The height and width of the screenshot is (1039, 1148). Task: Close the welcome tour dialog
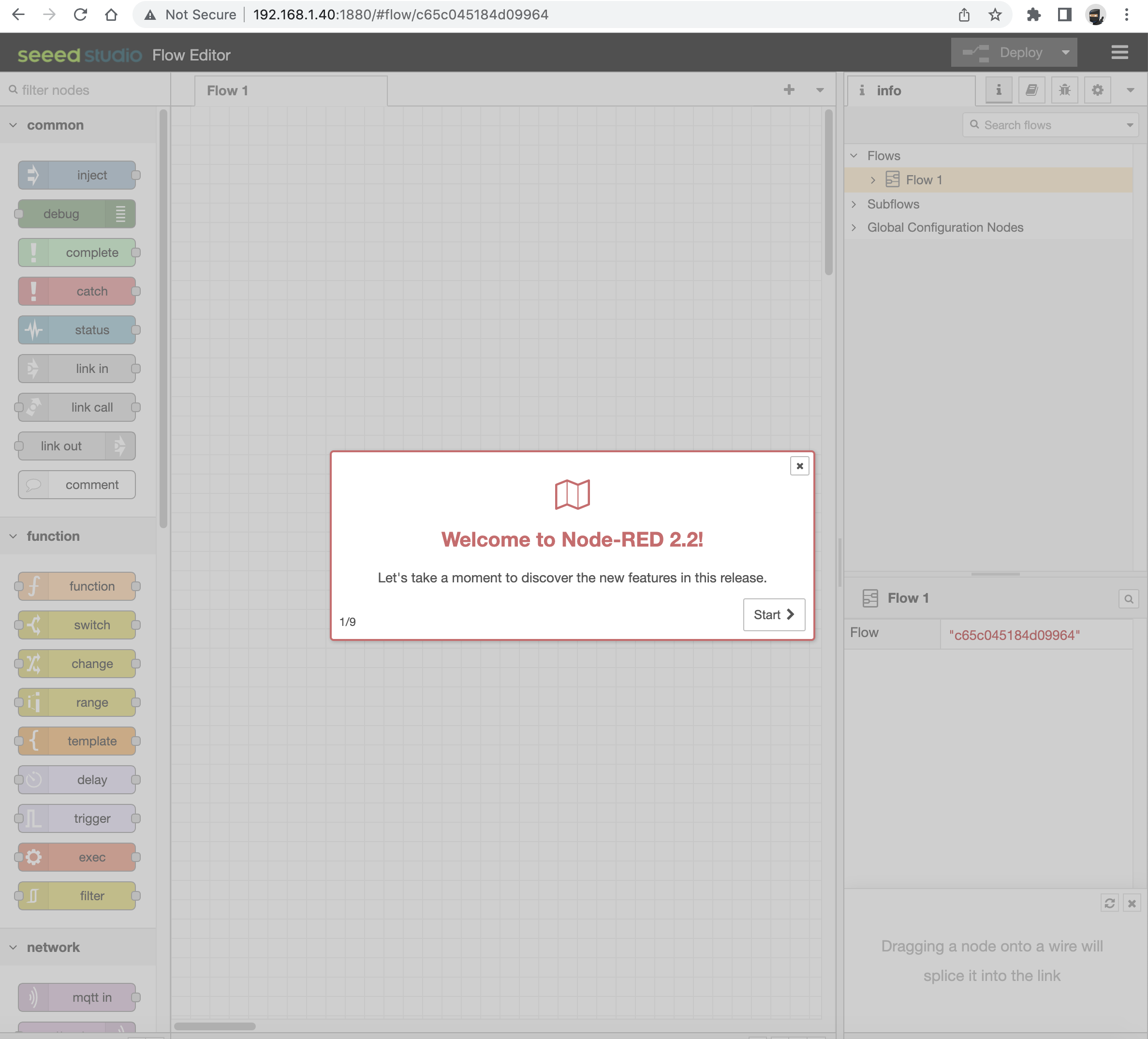[799, 466]
